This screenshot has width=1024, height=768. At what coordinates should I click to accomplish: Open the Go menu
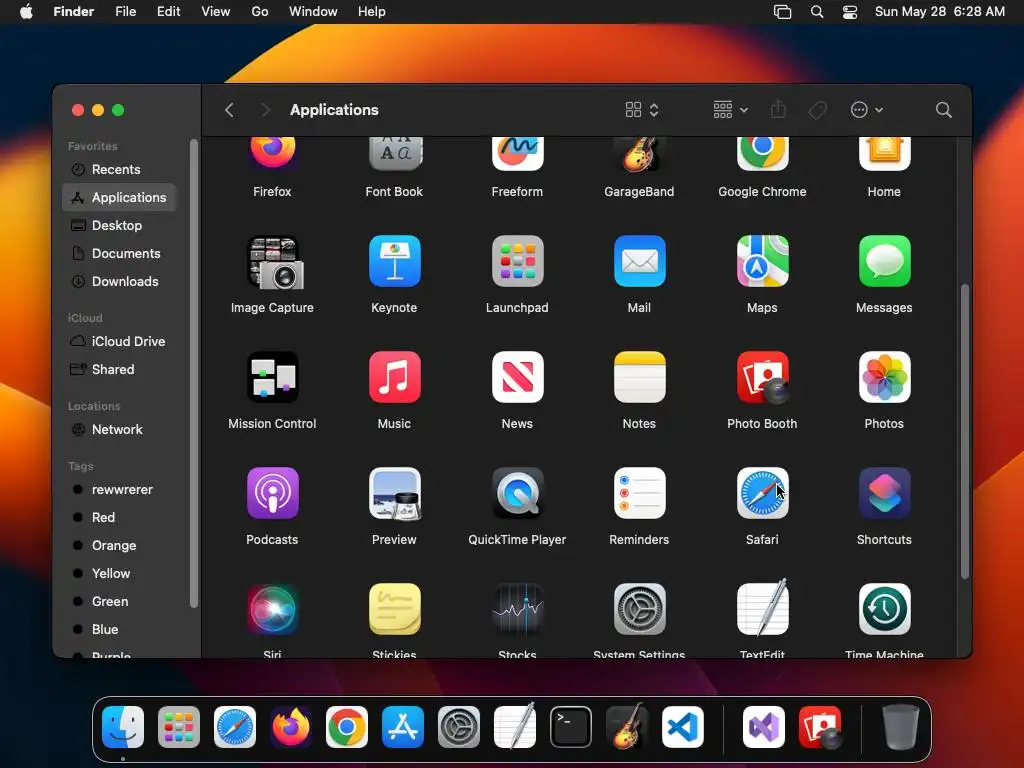click(x=259, y=12)
